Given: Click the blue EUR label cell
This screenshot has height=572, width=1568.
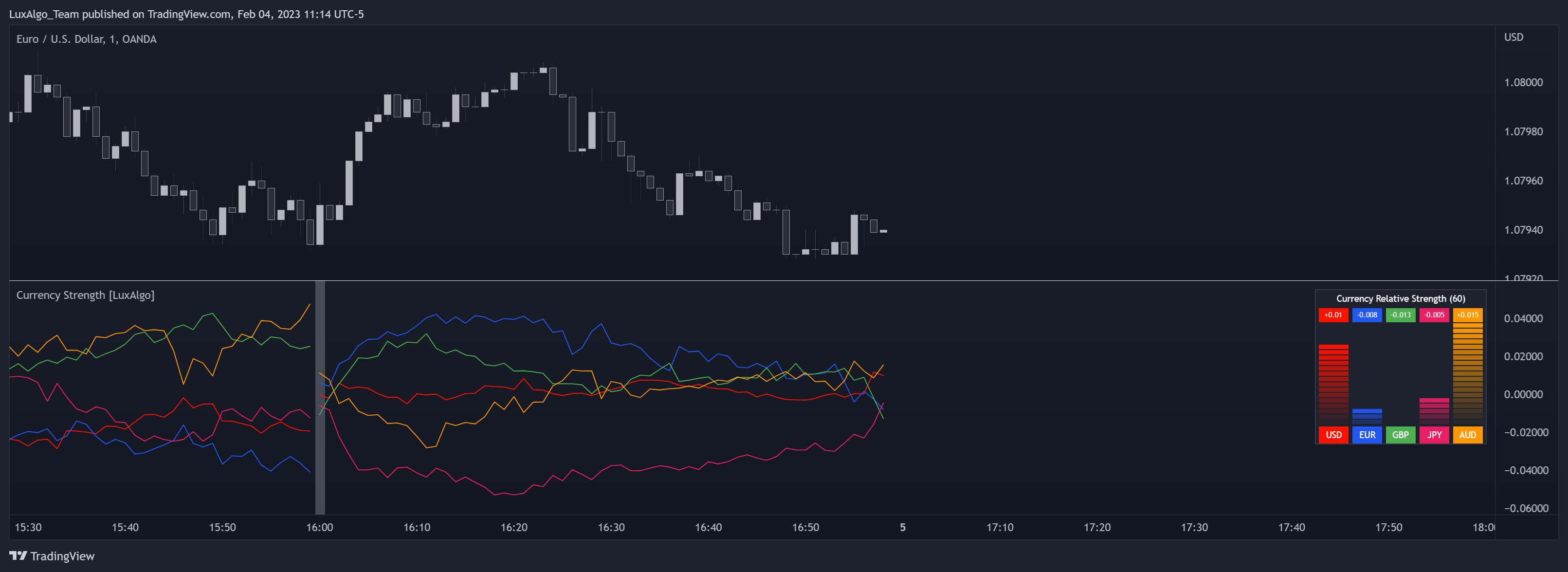Looking at the screenshot, I should [1367, 434].
